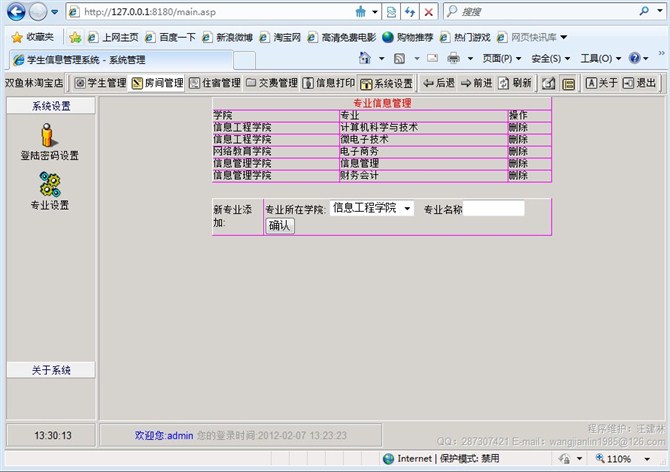Open the 房间管理 toolbar menu
The height and width of the screenshot is (472, 670).
(x=157, y=83)
